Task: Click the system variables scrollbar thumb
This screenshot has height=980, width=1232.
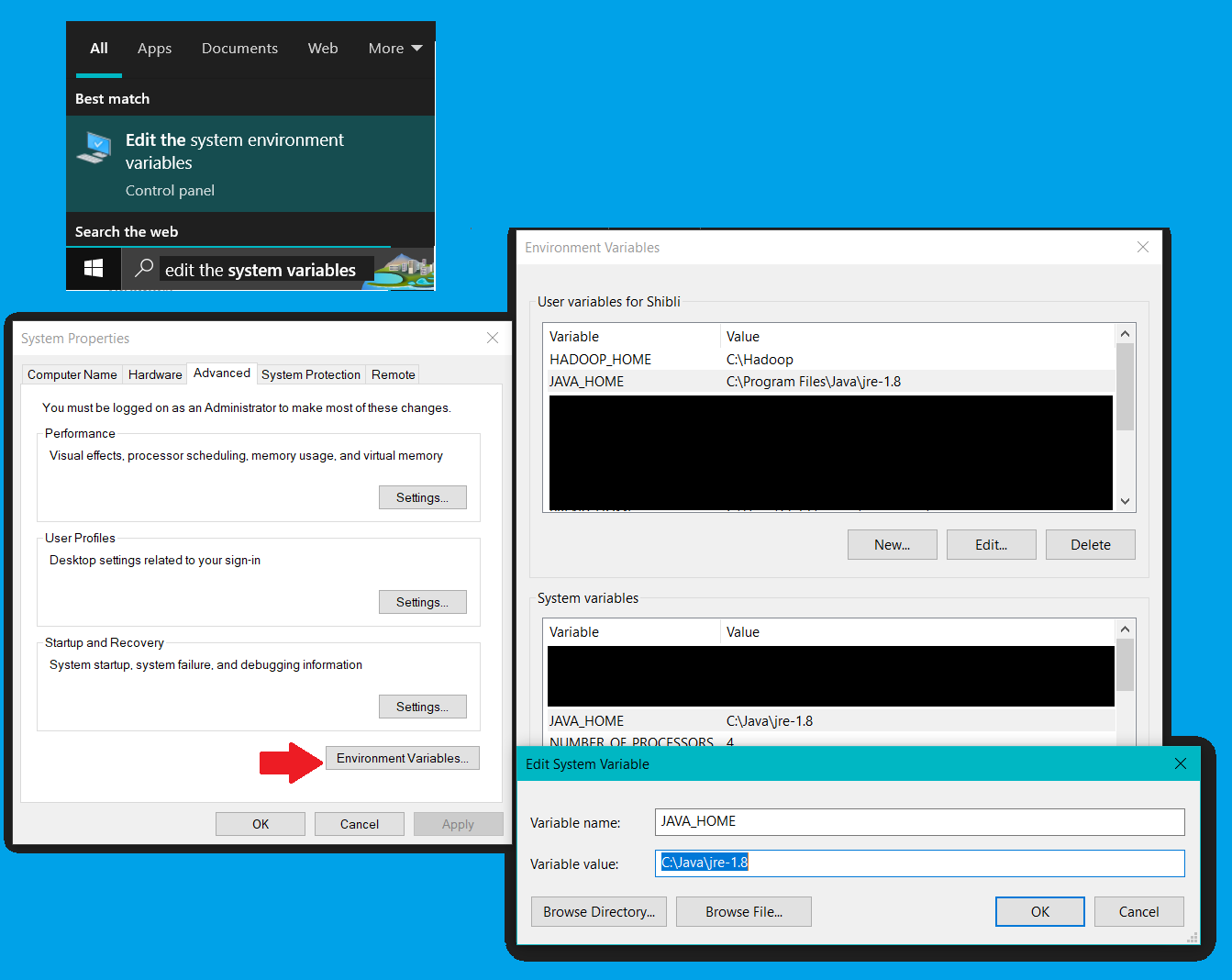Action: click(x=1126, y=664)
